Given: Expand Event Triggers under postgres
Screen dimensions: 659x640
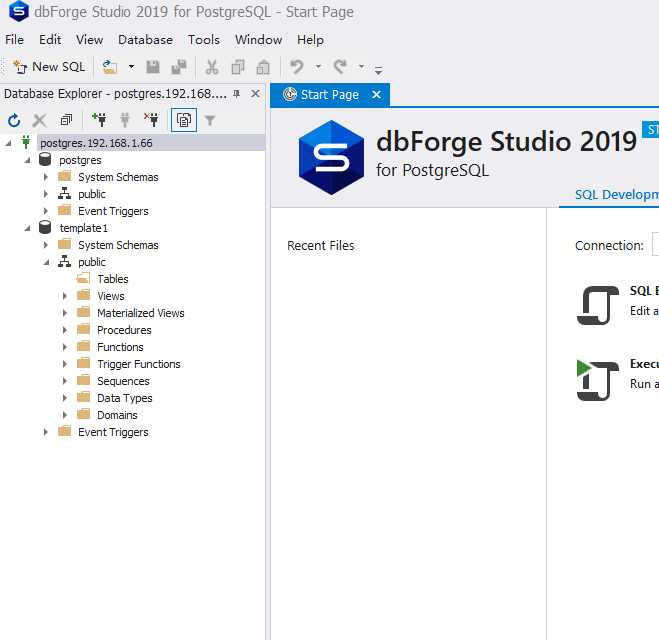Looking at the screenshot, I should (x=46, y=211).
